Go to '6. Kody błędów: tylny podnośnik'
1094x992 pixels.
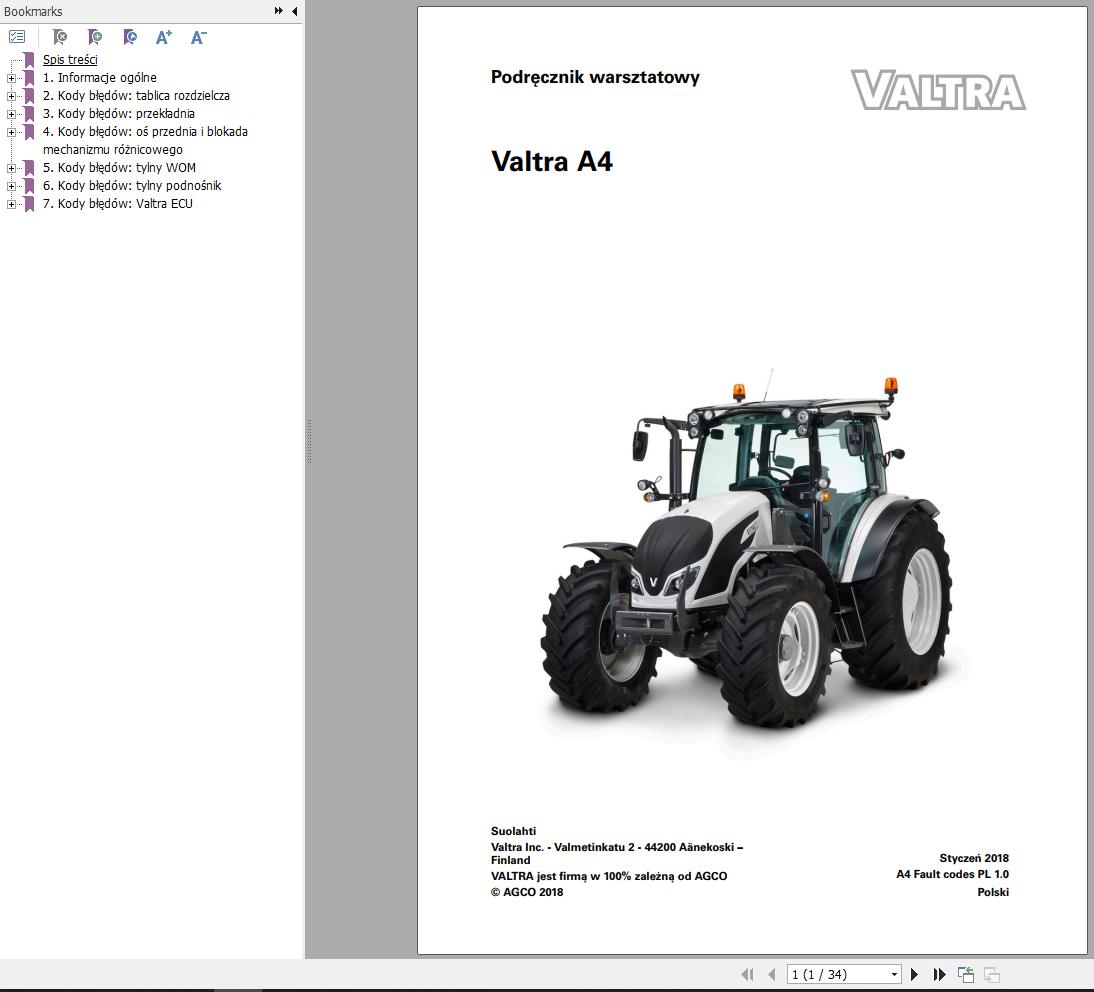point(132,185)
